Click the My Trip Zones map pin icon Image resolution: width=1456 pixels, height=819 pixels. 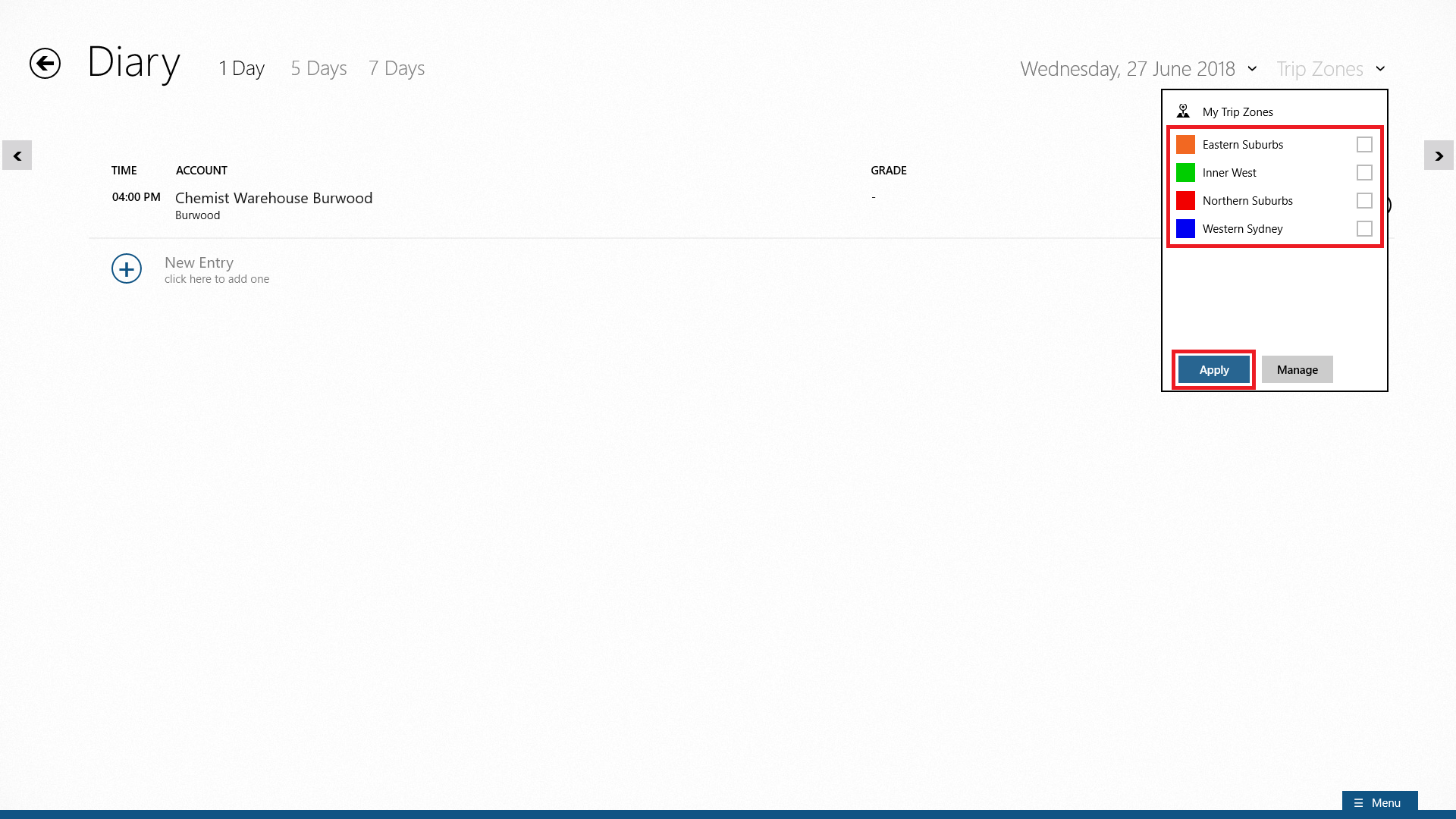point(1183,111)
